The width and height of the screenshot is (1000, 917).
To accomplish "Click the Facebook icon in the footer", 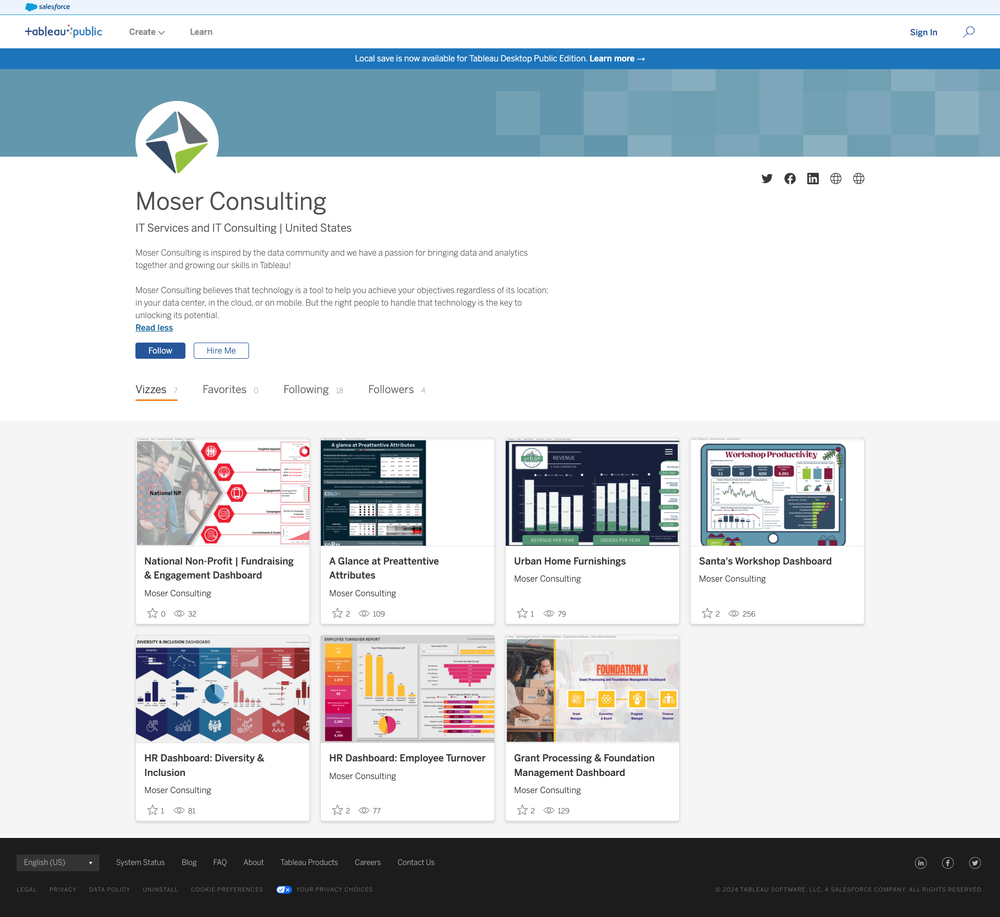I will pos(947,862).
